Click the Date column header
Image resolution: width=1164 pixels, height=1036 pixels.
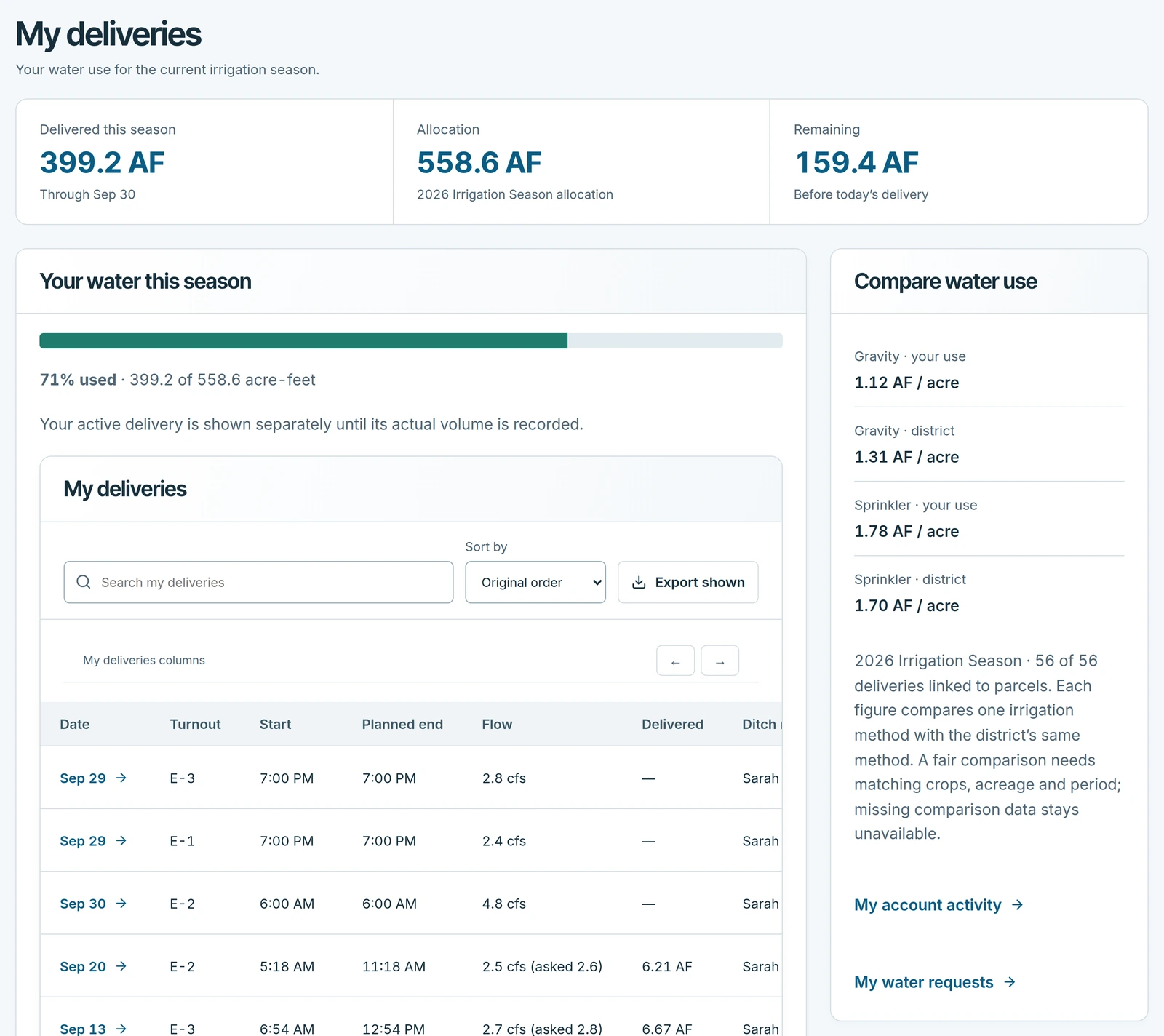[x=75, y=724]
